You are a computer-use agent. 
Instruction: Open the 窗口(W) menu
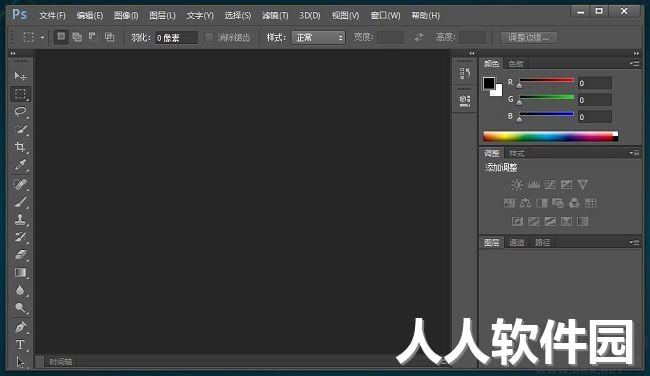tap(385, 16)
